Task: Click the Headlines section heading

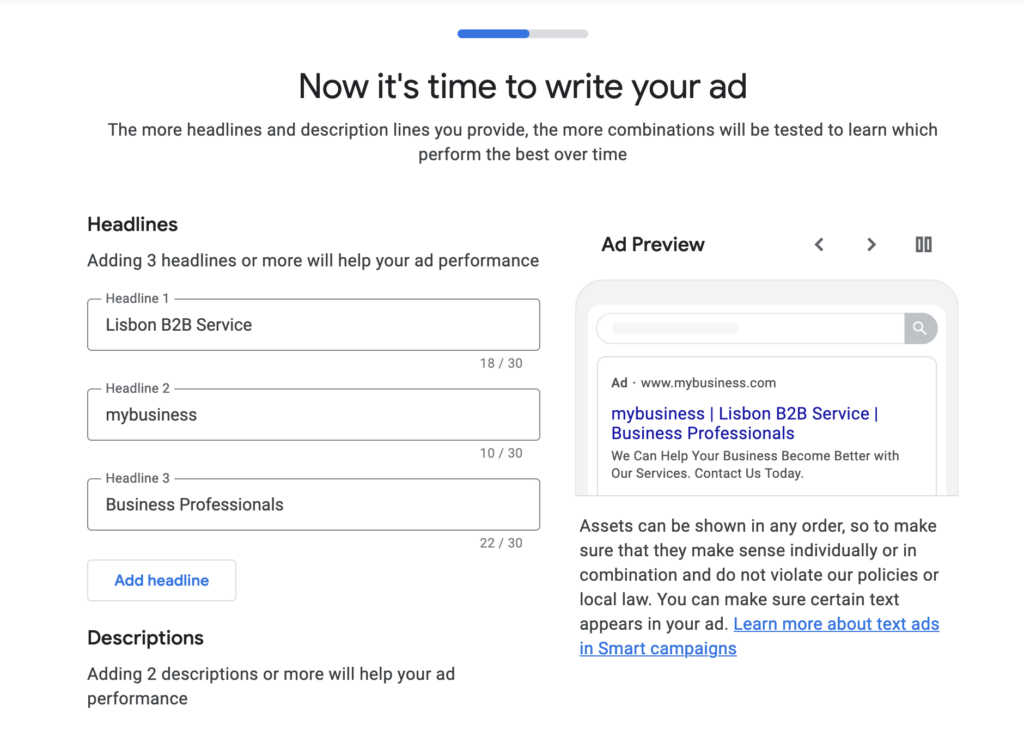Action: click(132, 224)
